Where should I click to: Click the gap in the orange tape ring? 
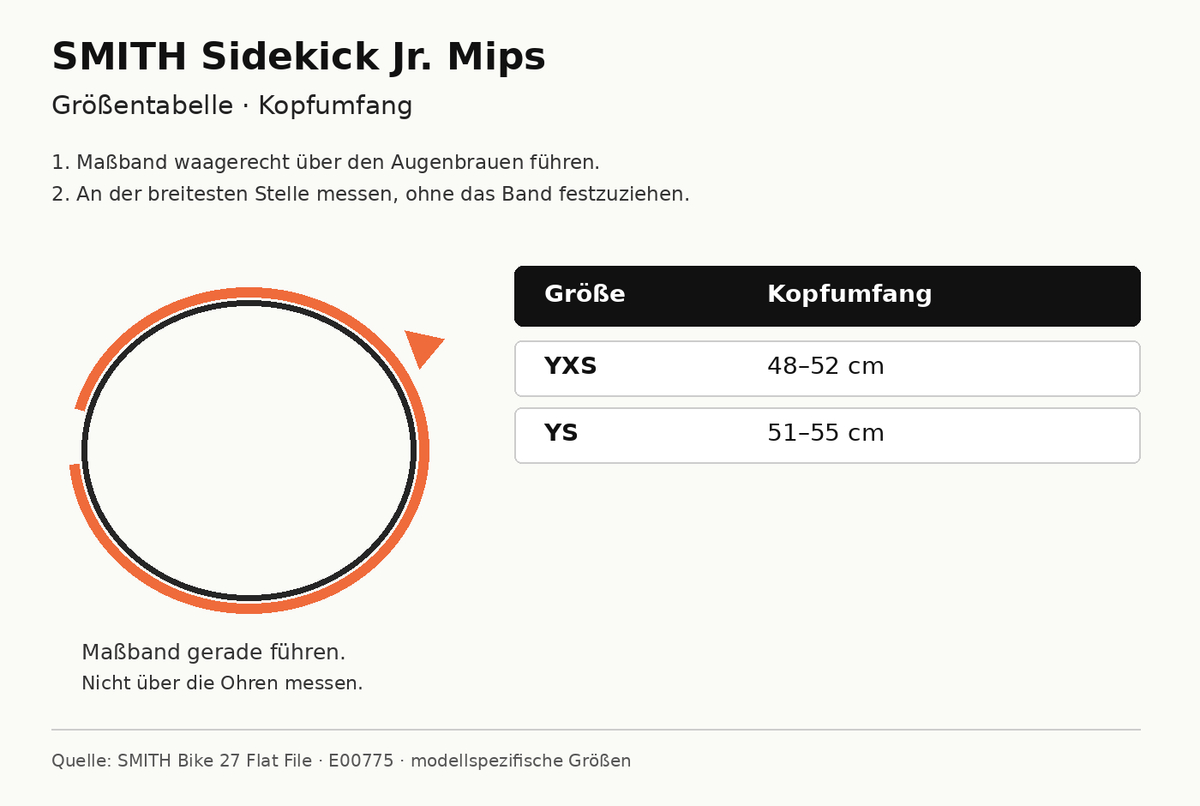pos(75,437)
